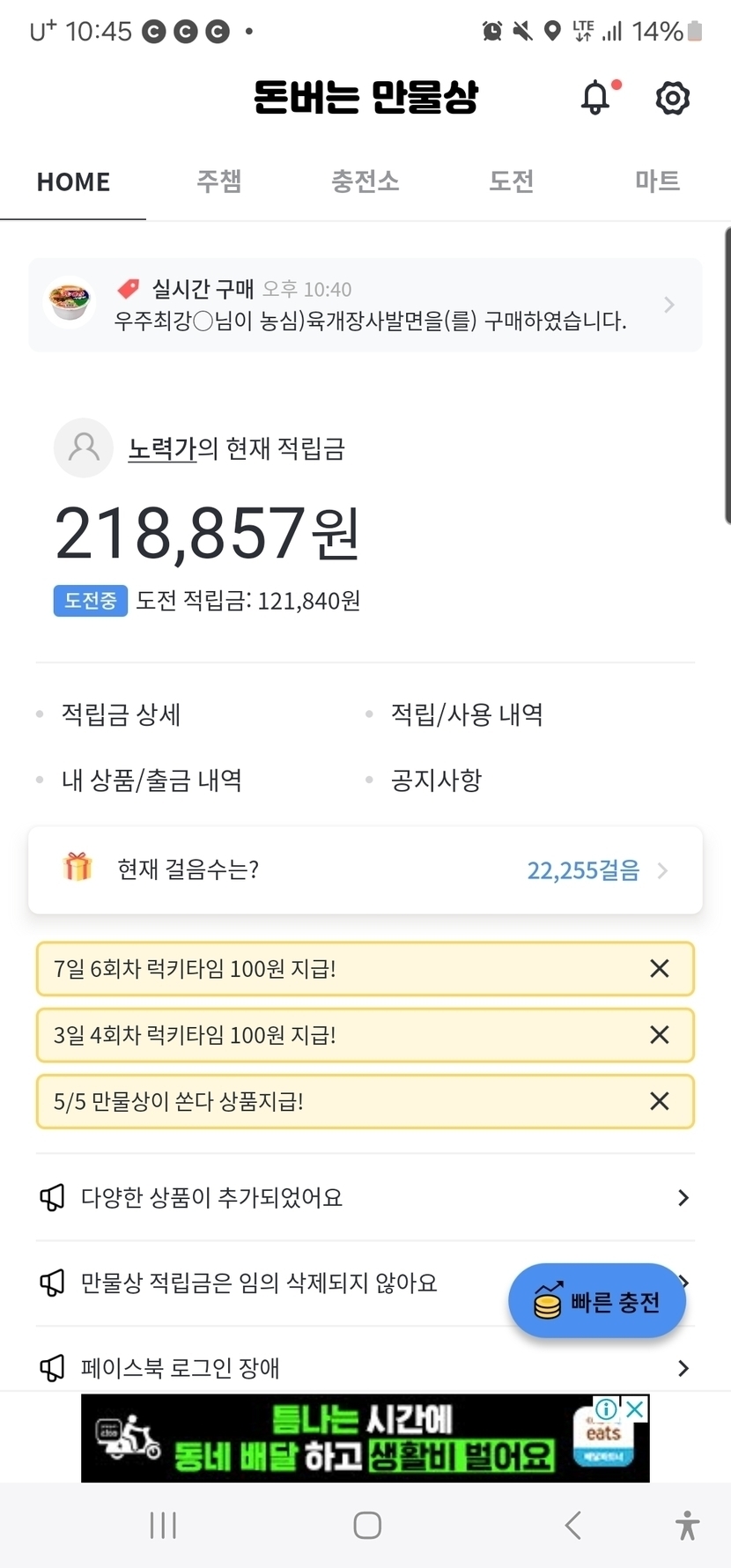Tap the profile avatar icon

[84, 447]
